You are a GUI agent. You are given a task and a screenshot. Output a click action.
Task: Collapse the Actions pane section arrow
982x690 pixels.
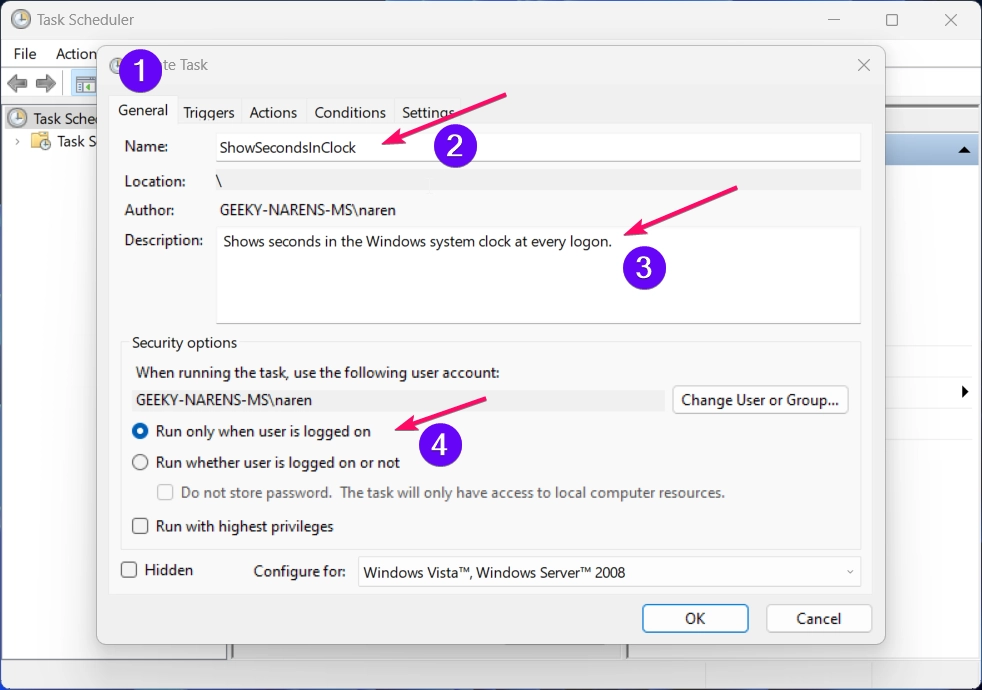(964, 150)
